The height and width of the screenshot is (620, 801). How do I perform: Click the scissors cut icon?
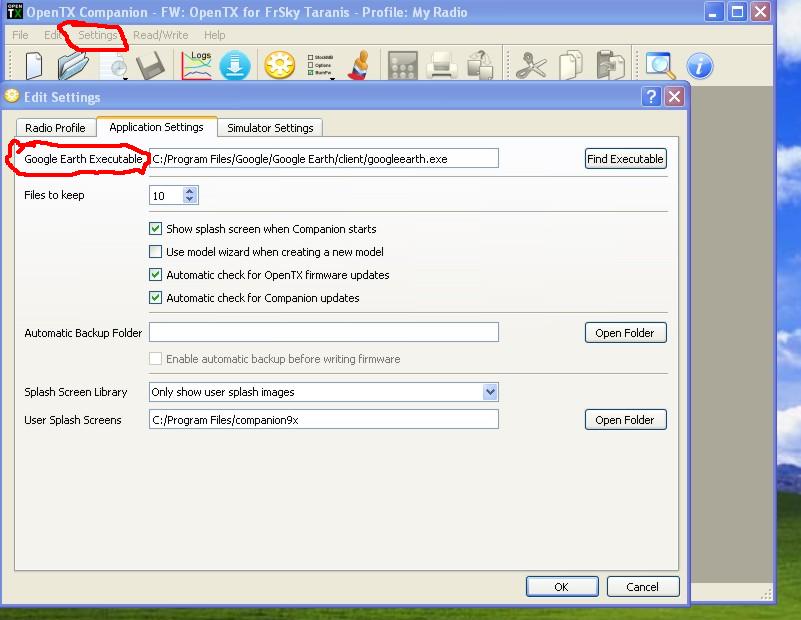click(531, 66)
